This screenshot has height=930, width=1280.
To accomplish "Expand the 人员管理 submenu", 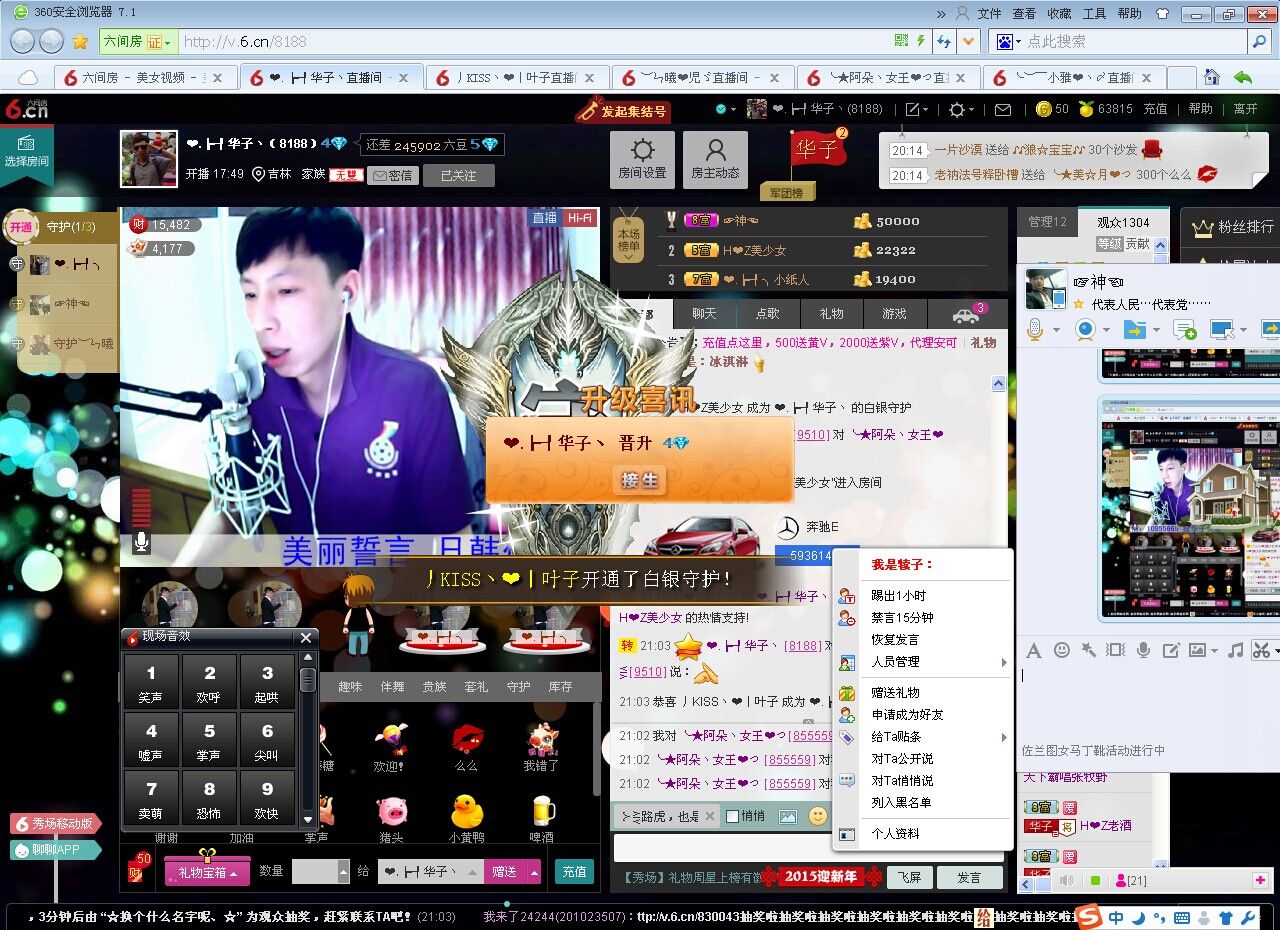I will [922, 662].
